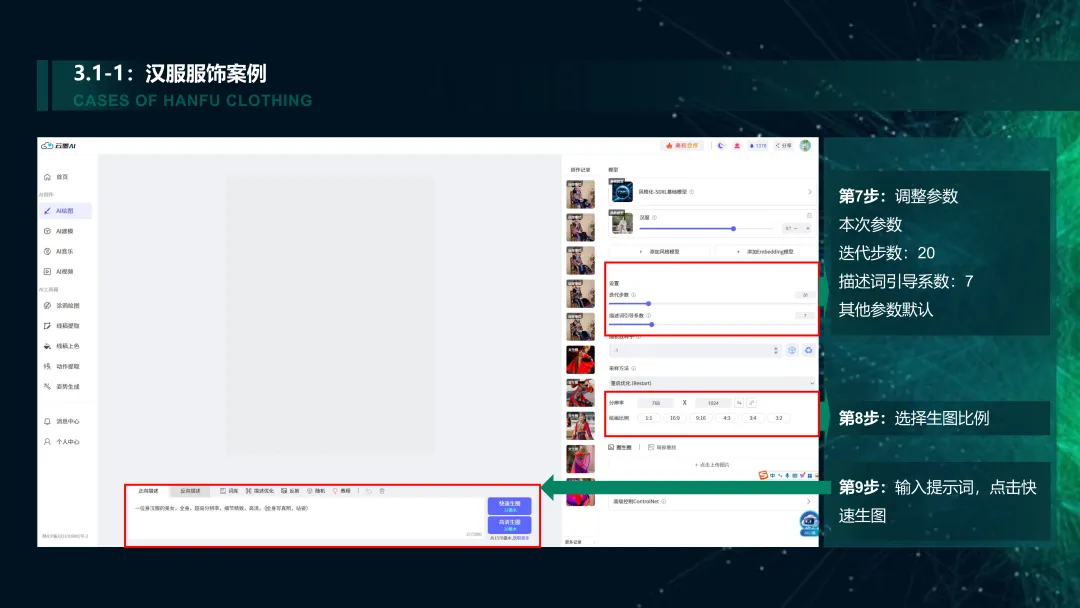Click the undo arrow in prompt toolbar
The image size is (1080, 608).
[369, 491]
